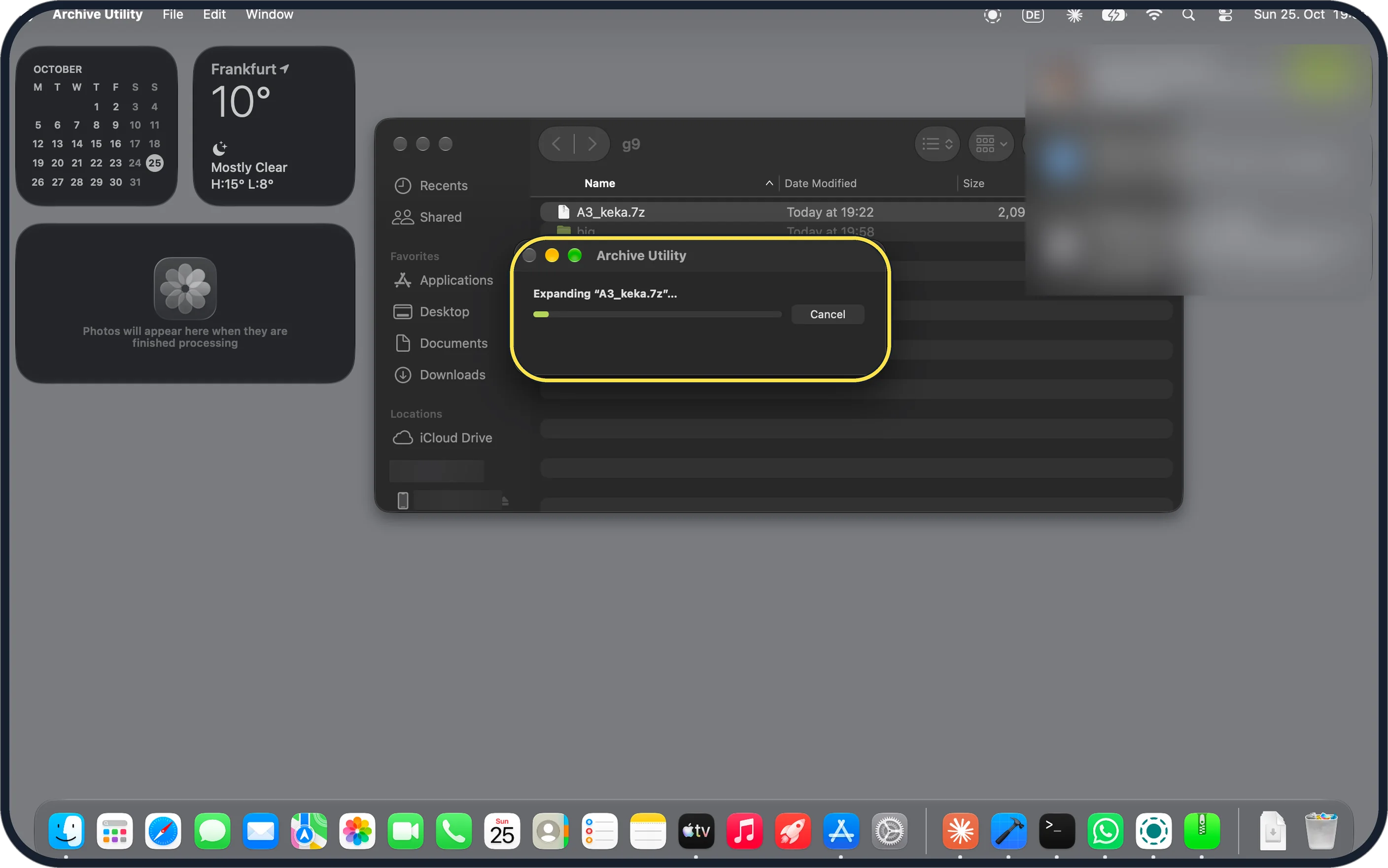Open Shared in the Finder sidebar
The height and width of the screenshot is (868, 1388).
[428, 217]
